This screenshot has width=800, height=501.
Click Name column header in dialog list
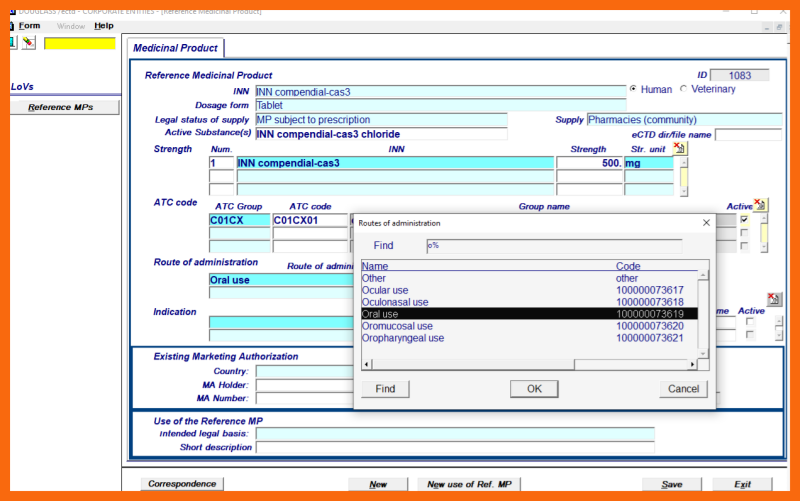(x=375, y=266)
